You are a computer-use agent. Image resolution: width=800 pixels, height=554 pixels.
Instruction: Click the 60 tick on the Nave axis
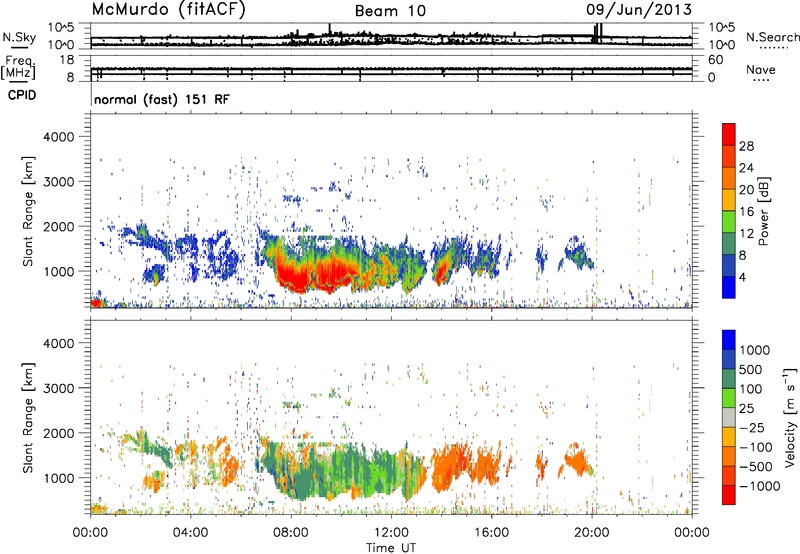click(715, 60)
